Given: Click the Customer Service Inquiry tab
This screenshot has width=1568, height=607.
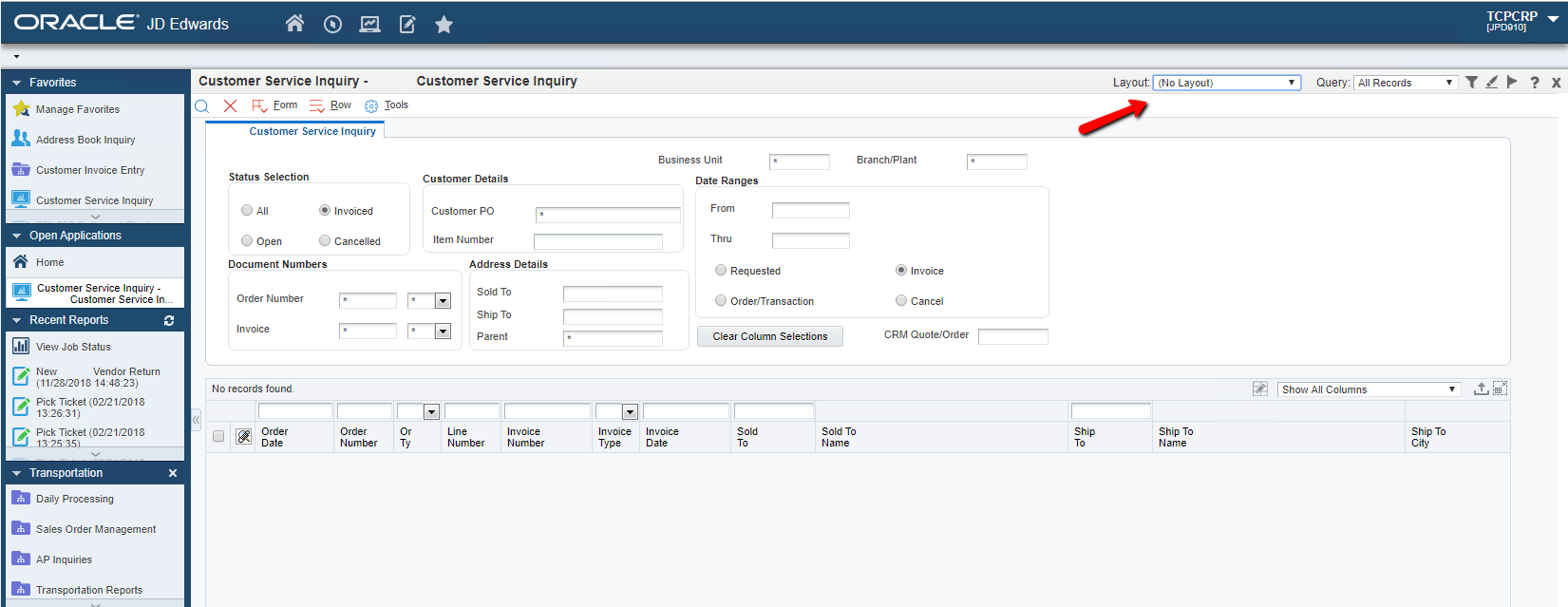Looking at the screenshot, I should (312, 131).
